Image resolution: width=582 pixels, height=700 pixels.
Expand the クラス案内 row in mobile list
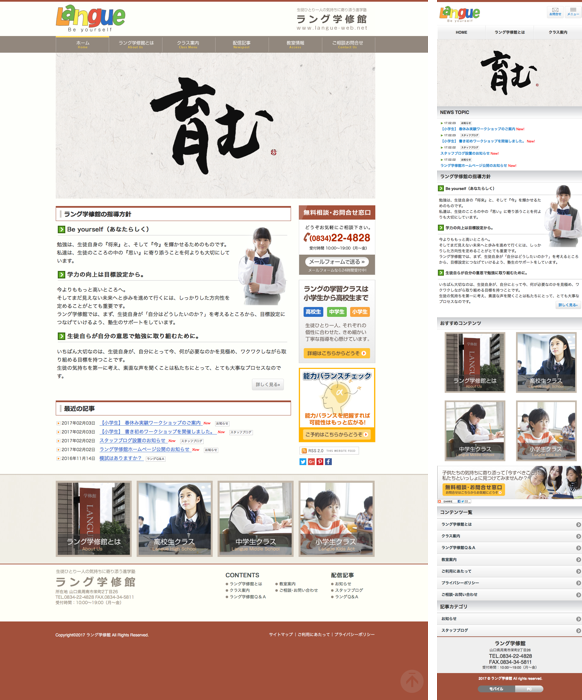point(509,536)
